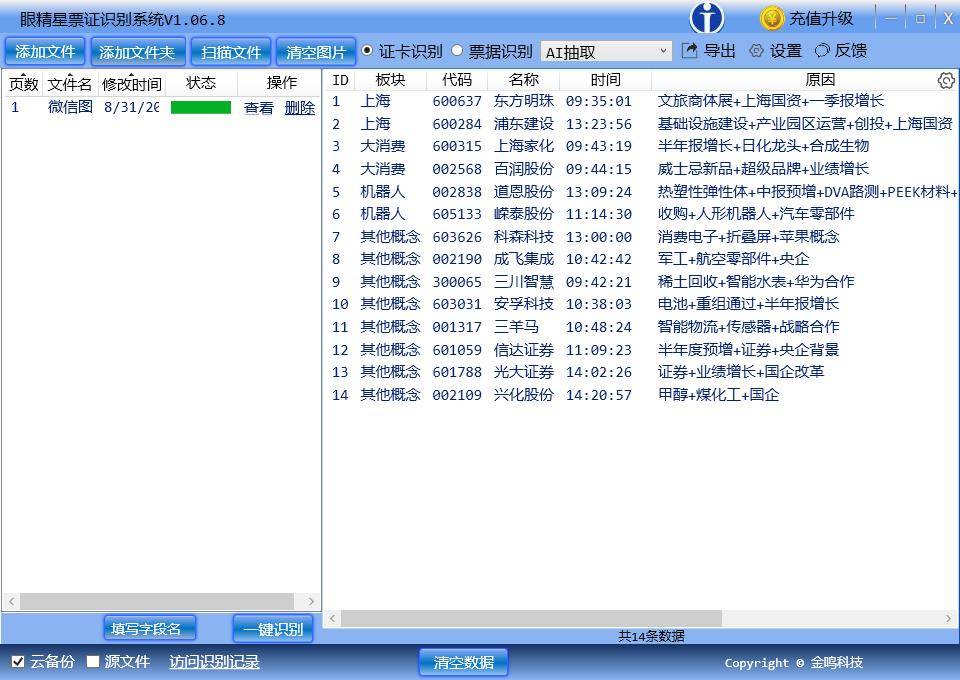Select 票据识别 radio button

tap(457, 51)
